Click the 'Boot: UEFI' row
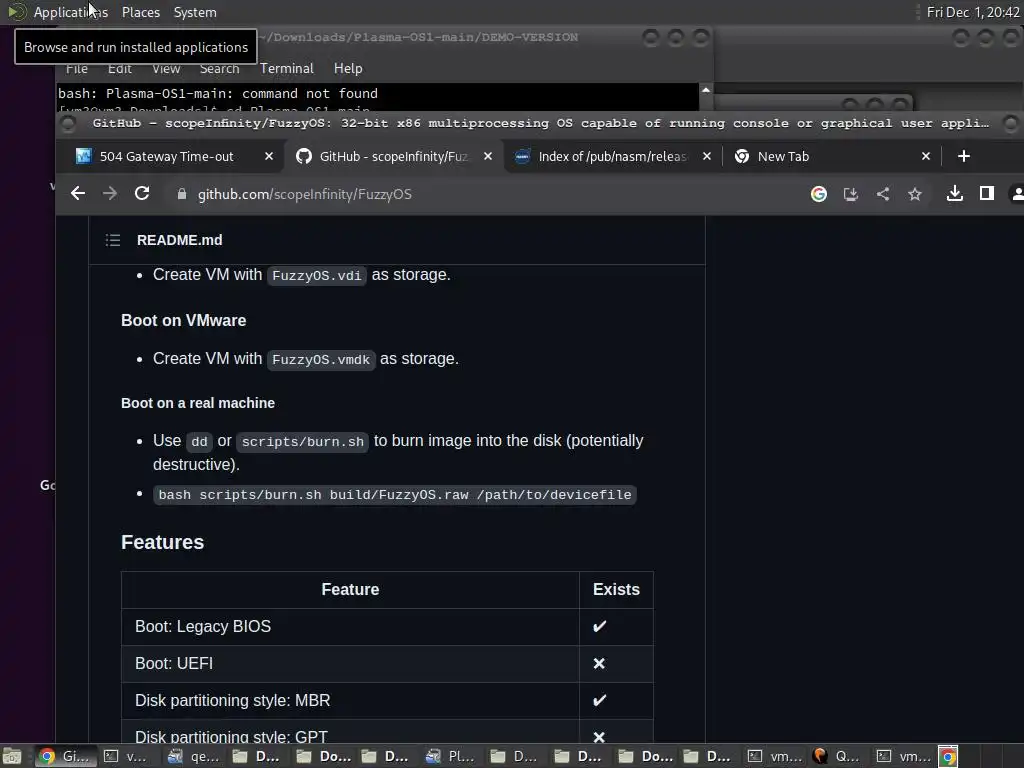Viewport: 1024px width, 768px height. click(387, 664)
